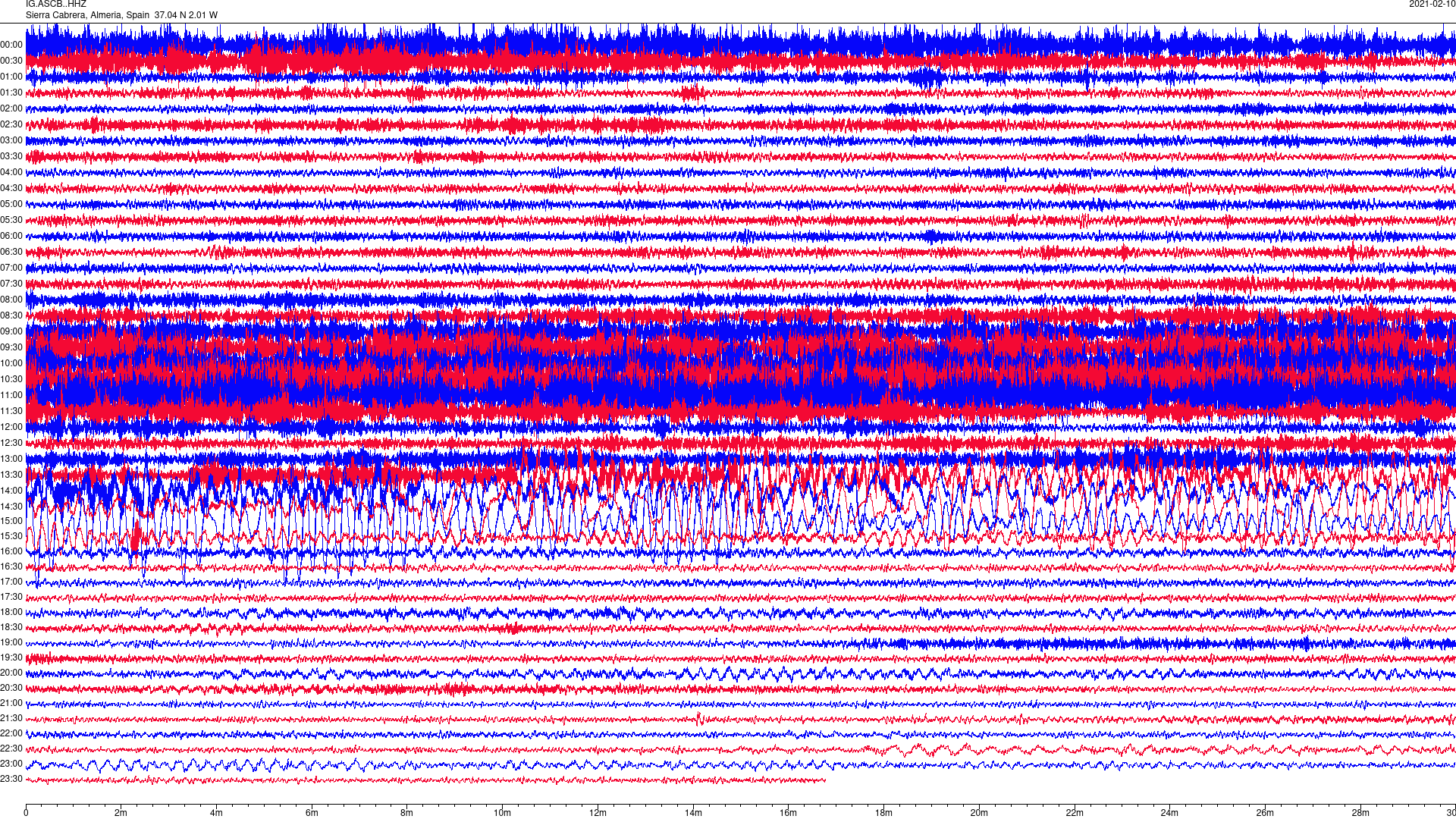Screen dimensions: 1456x819
Task: Click the 18m tick label
Action: [x=883, y=813]
